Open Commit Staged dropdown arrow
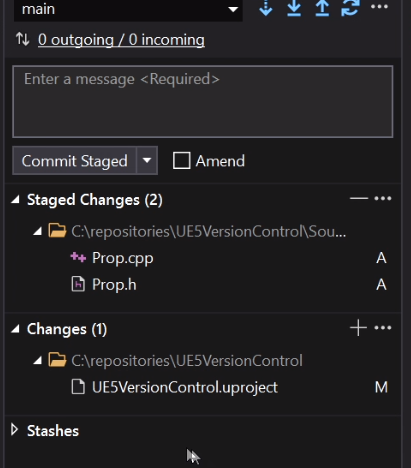 [147, 160]
